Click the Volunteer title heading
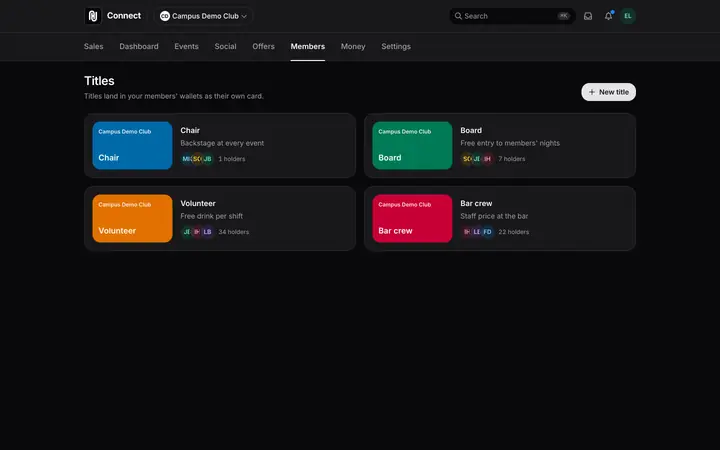This screenshot has width=720, height=450. [x=198, y=203]
